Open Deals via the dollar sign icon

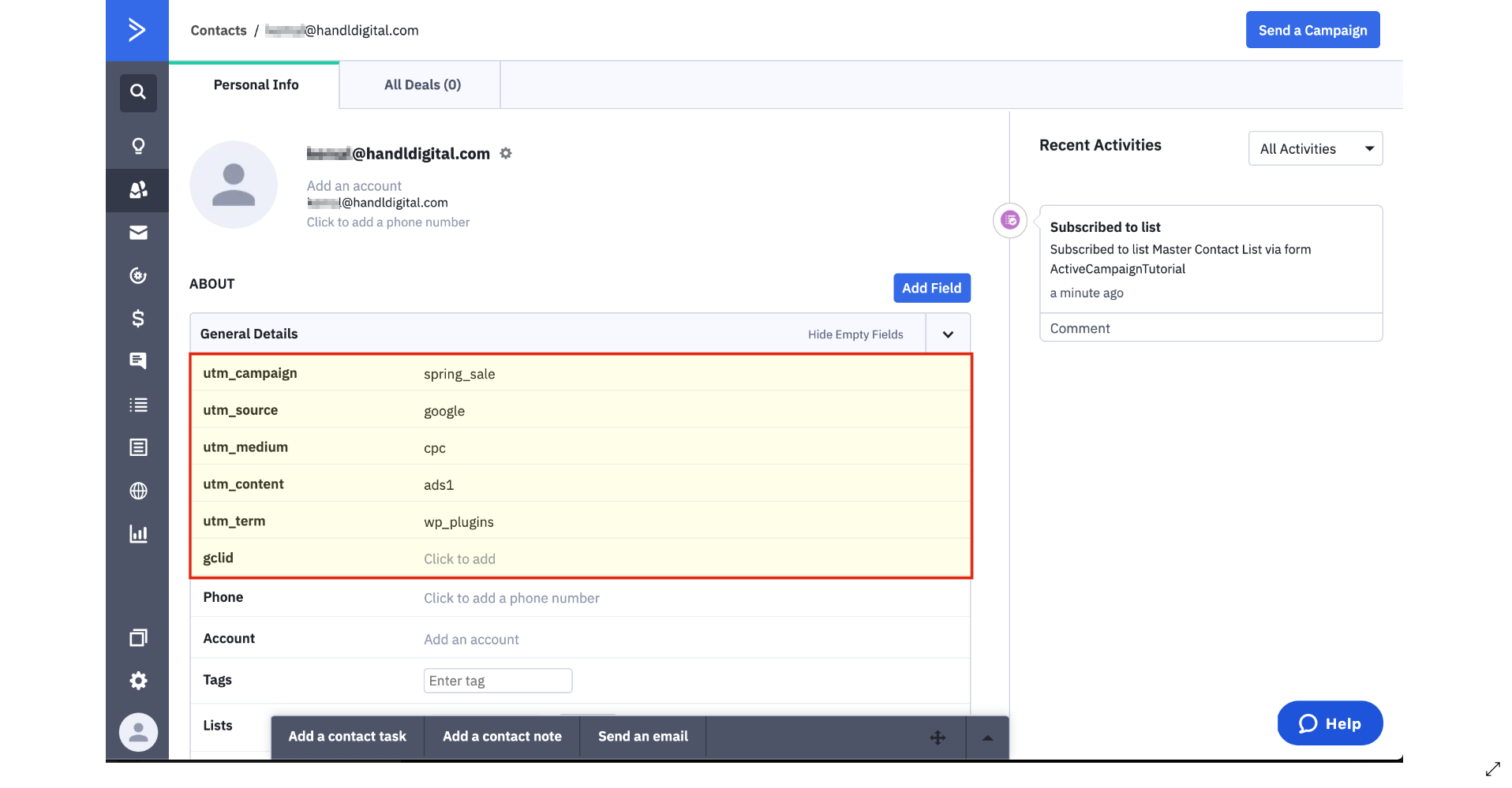tap(138, 318)
